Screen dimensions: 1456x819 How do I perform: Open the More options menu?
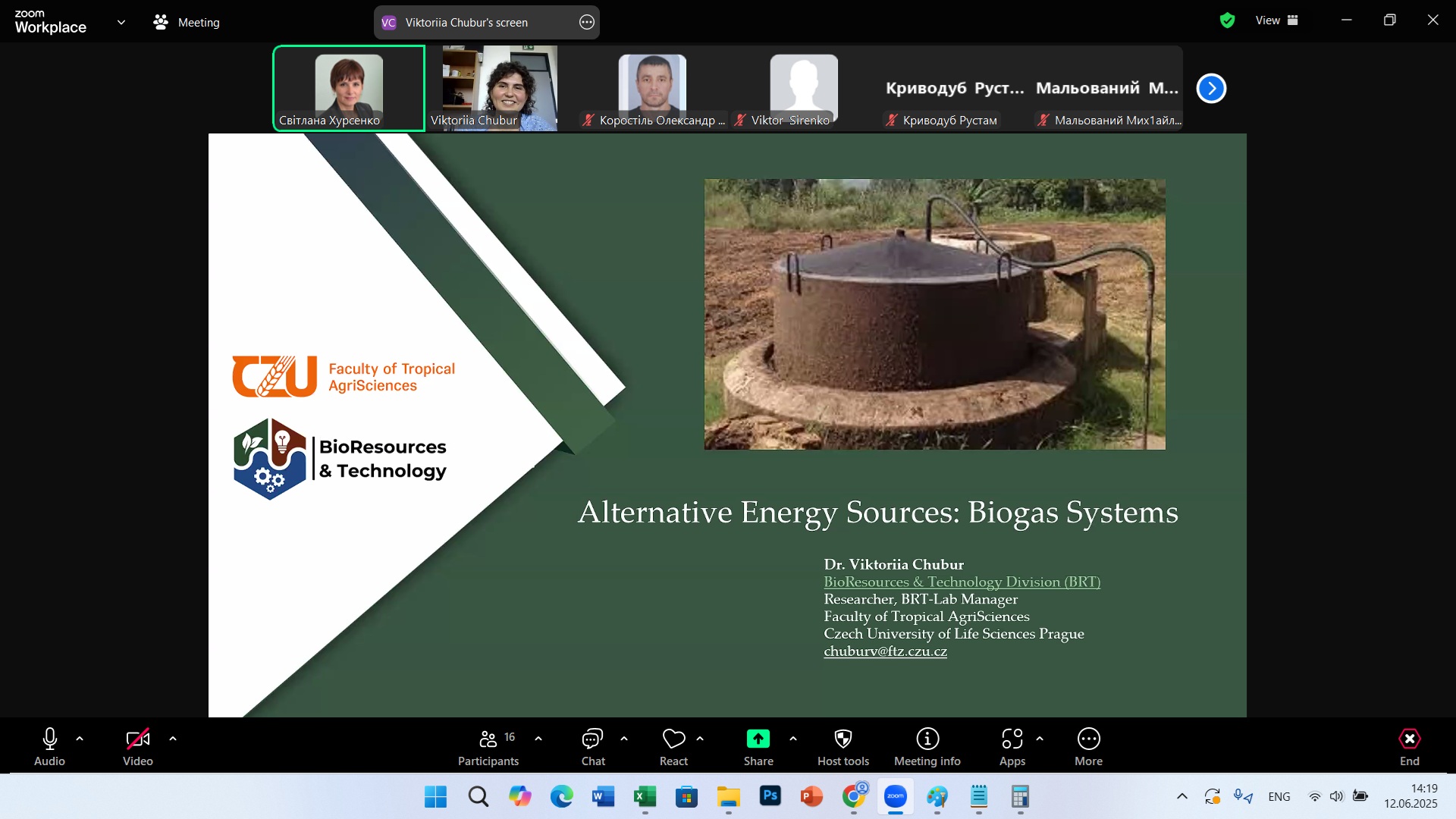click(1088, 747)
